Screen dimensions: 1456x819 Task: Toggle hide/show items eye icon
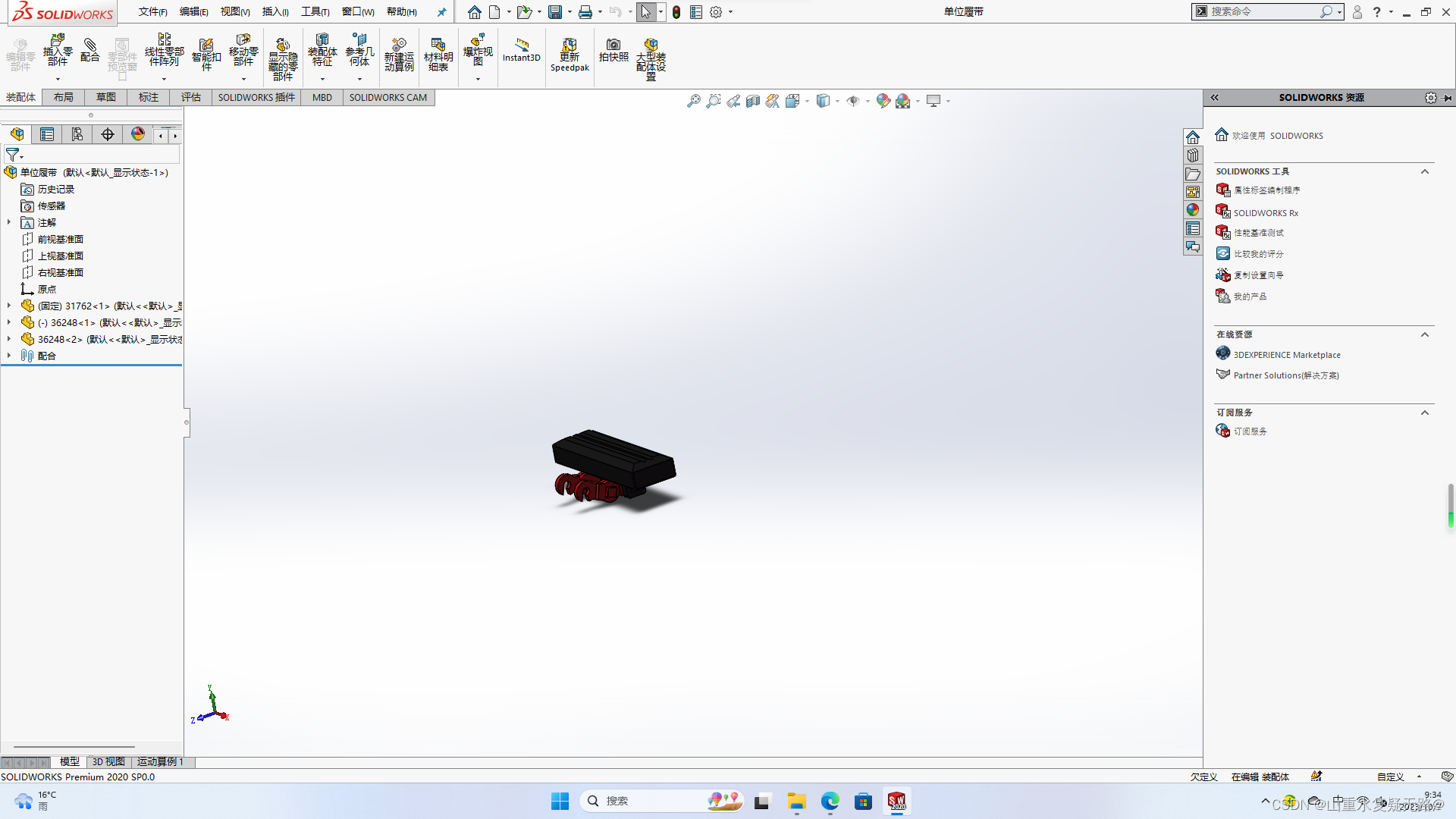click(853, 100)
